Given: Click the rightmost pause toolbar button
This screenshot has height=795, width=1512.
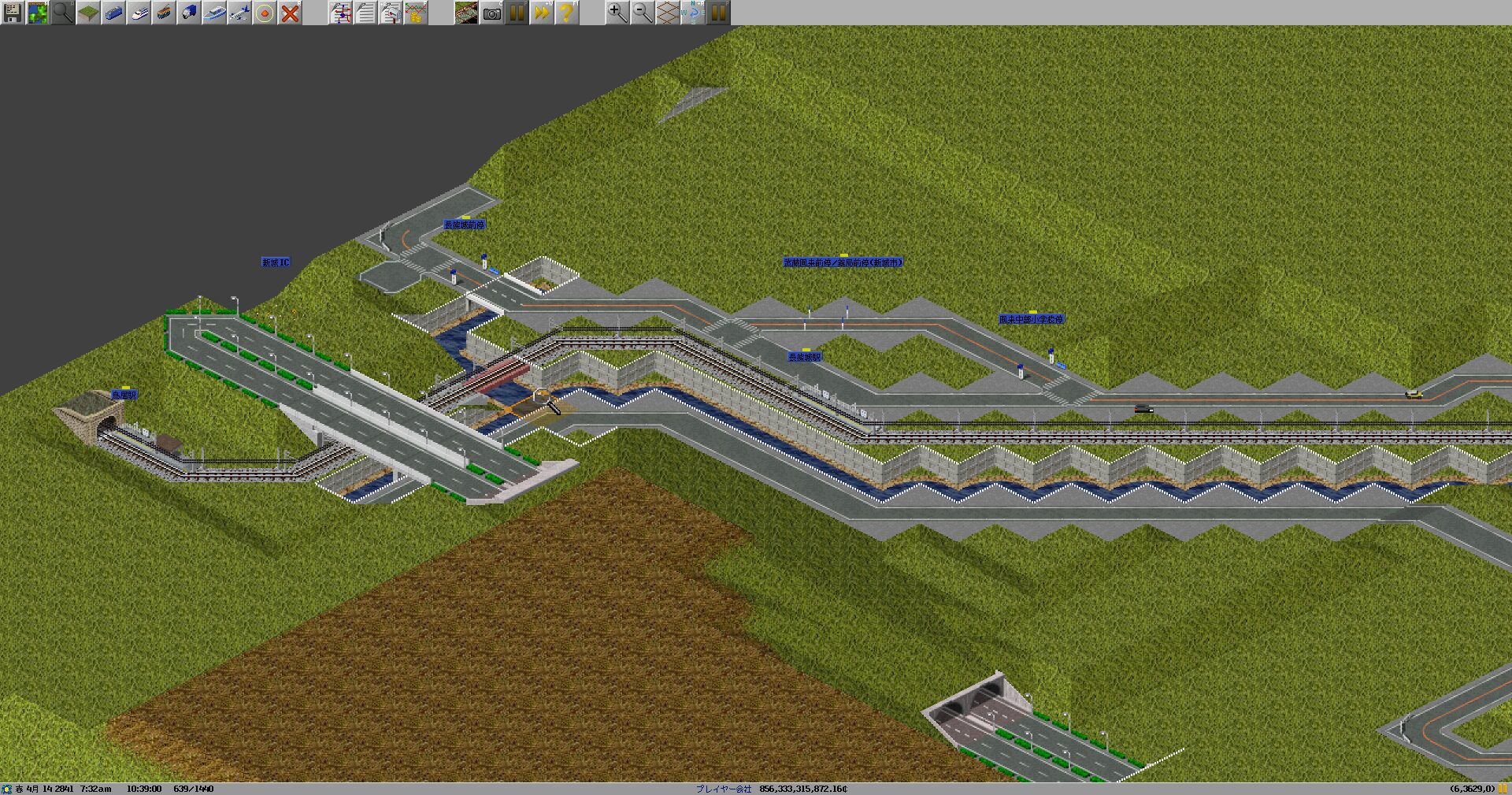Looking at the screenshot, I should (x=718, y=13).
